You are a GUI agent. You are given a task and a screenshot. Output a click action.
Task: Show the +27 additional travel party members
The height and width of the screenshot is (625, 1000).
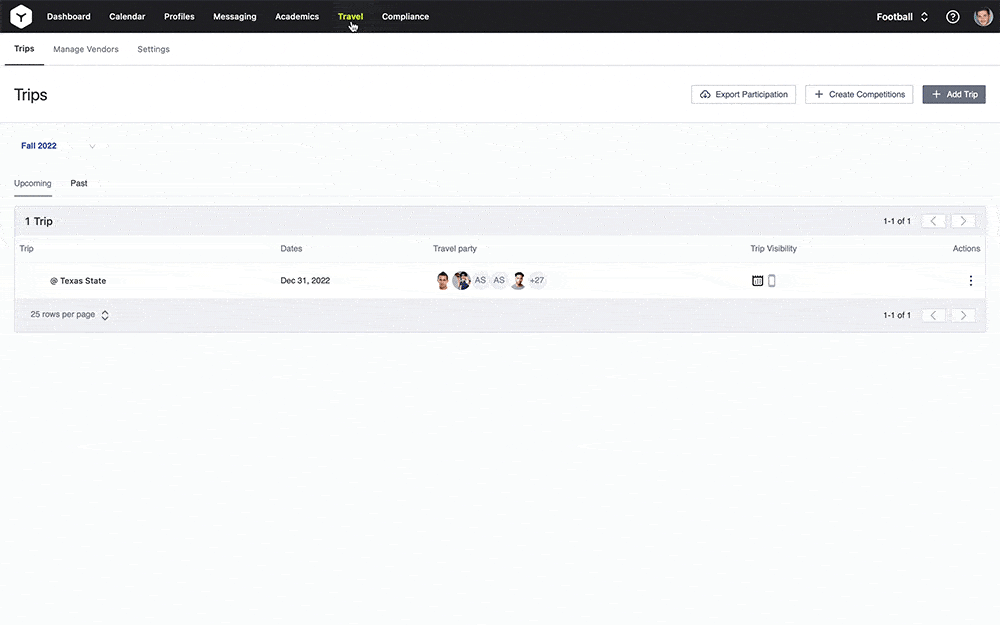pos(537,280)
